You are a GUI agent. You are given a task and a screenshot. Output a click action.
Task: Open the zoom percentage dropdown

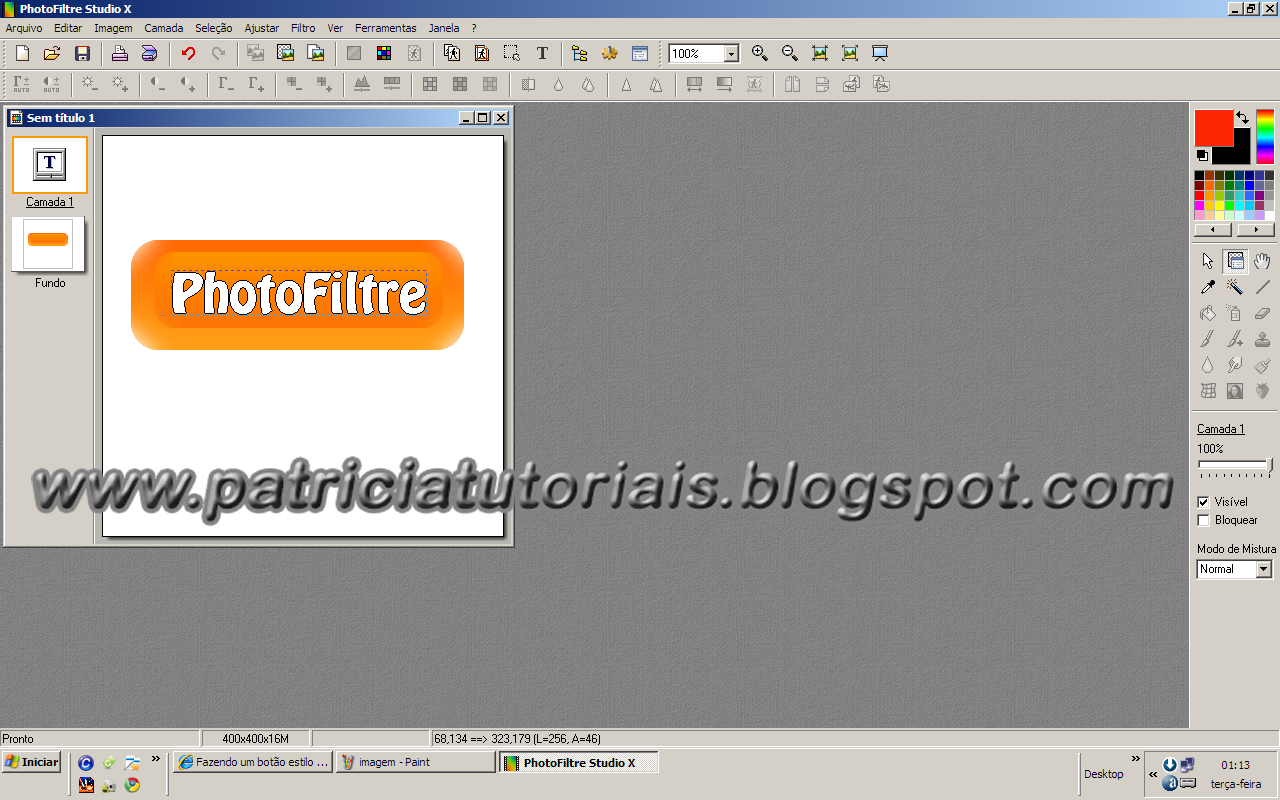(x=730, y=53)
